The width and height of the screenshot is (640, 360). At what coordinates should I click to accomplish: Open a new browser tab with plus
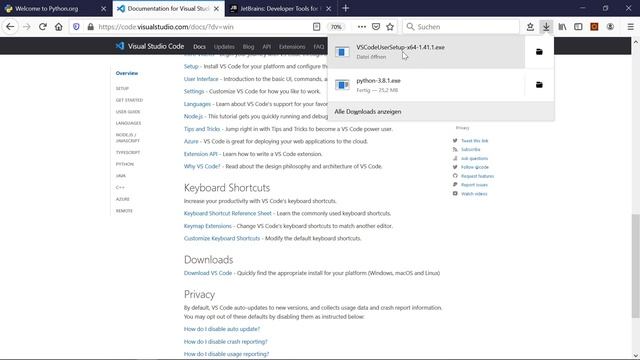345,8
